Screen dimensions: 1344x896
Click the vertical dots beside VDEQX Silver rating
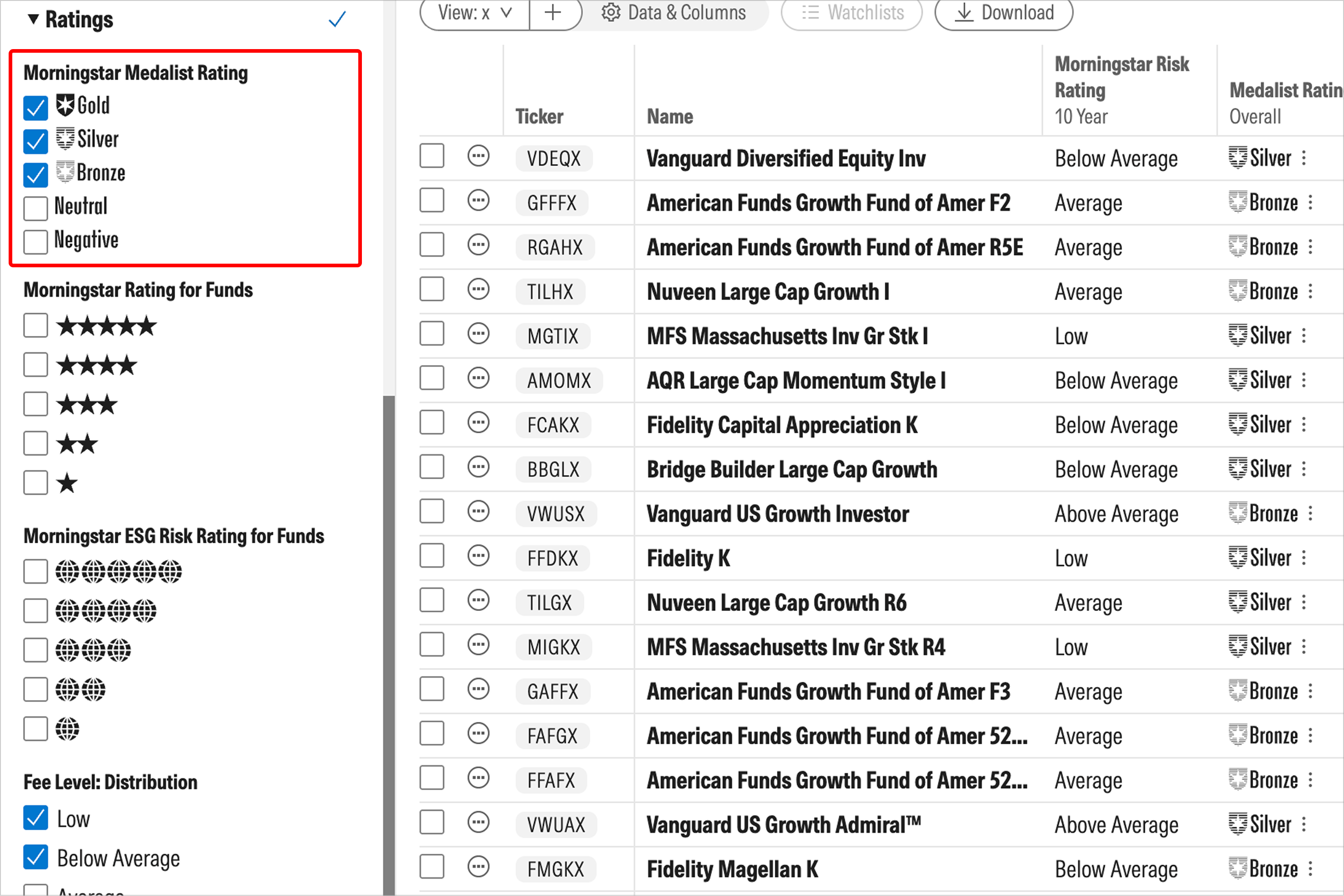(1304, 158)
